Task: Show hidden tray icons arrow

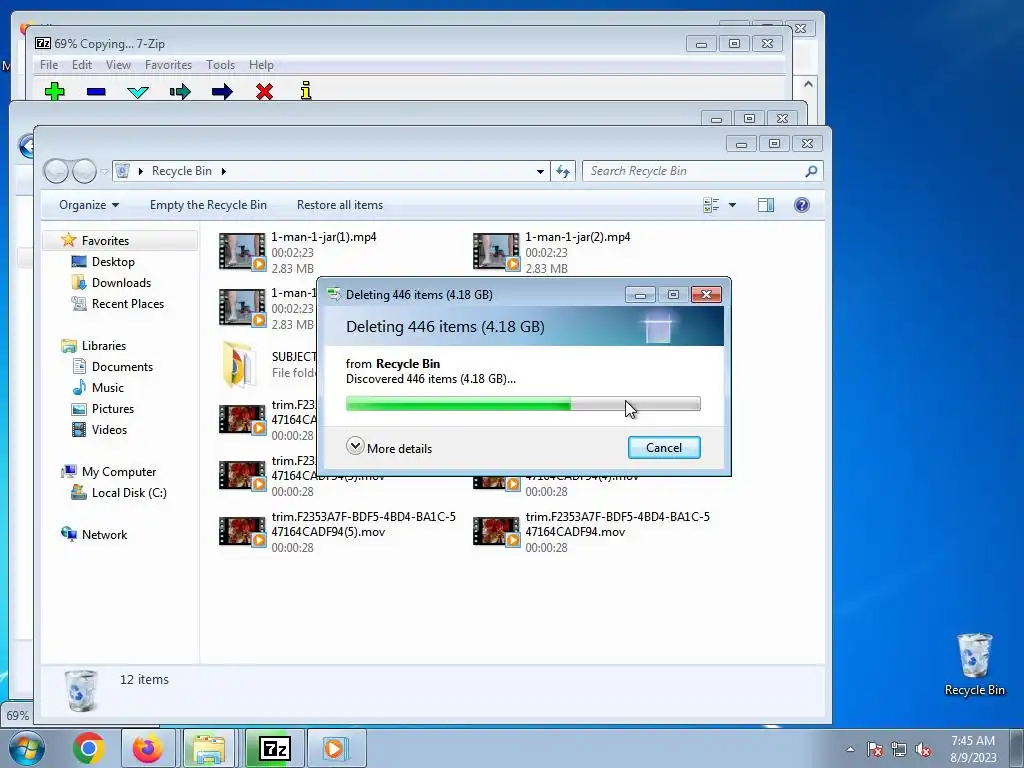Action: coord(850,750)
